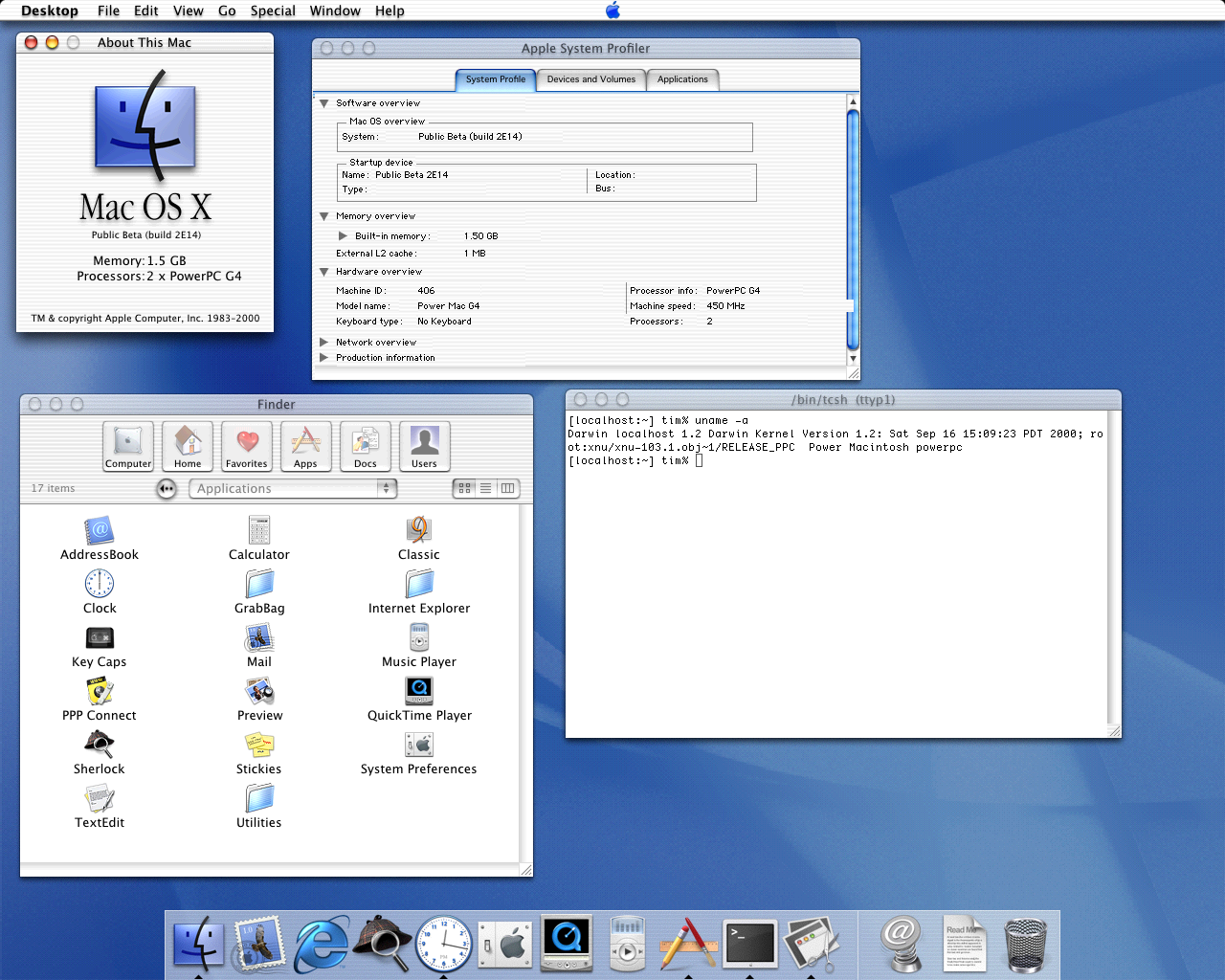The image size is (1225, 980).
Task: Open the View menu
Action: tap(189, 11)
